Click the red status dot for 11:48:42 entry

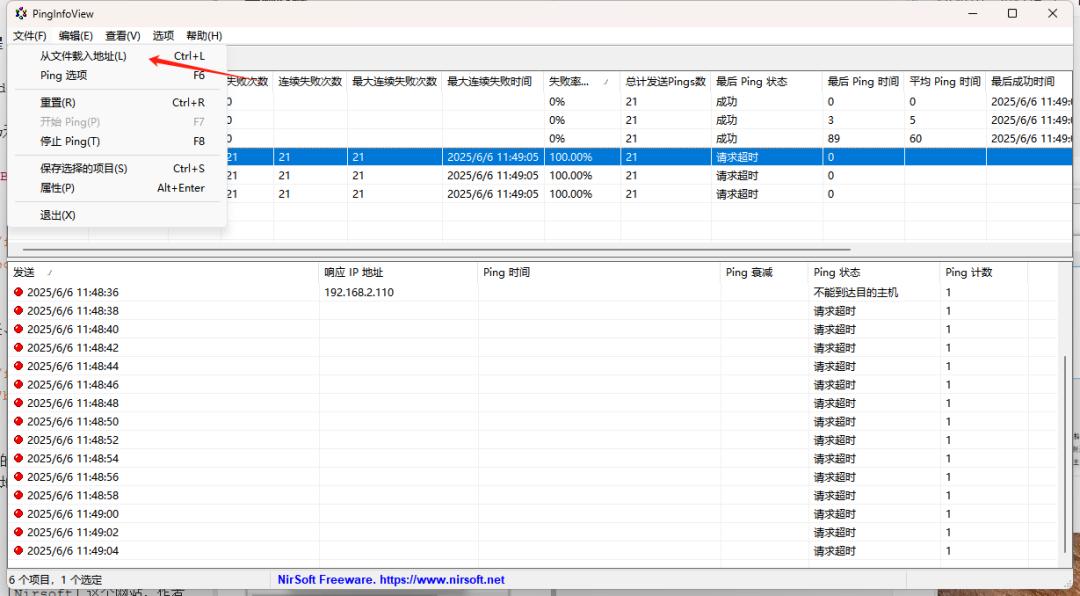pyautogui.click(x=19, y=347)
